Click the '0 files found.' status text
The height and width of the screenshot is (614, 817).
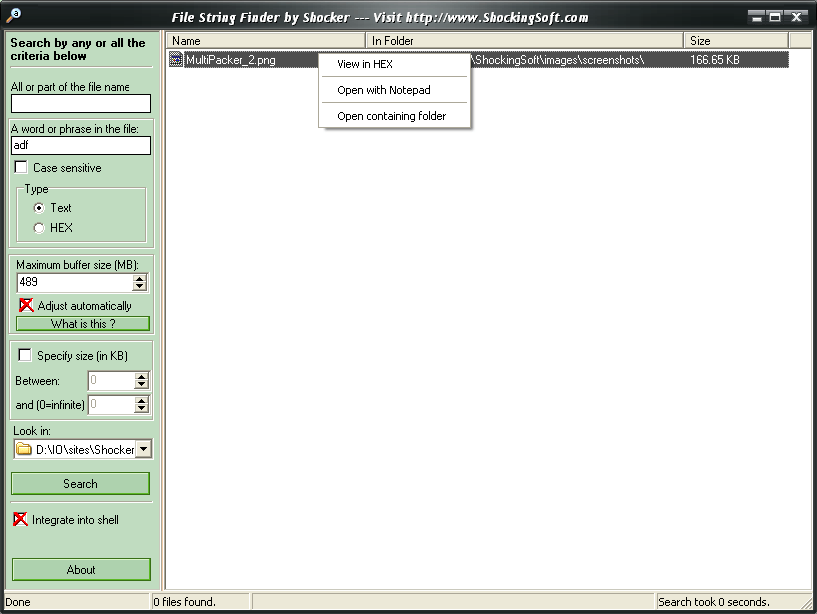click(184, 602)
